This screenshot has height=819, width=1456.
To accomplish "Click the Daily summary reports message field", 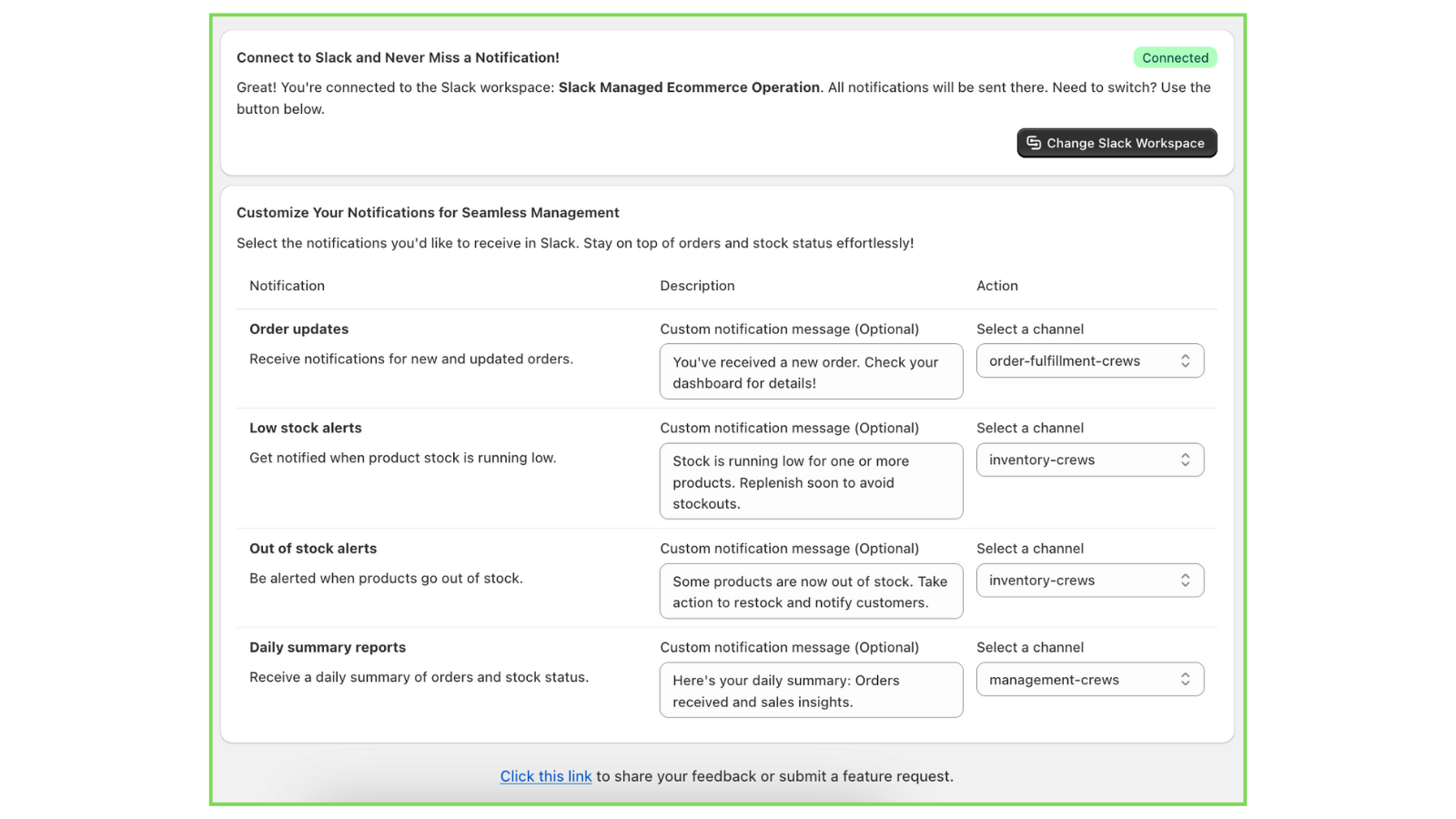I will pyautogui.click(x=810, y=690).
